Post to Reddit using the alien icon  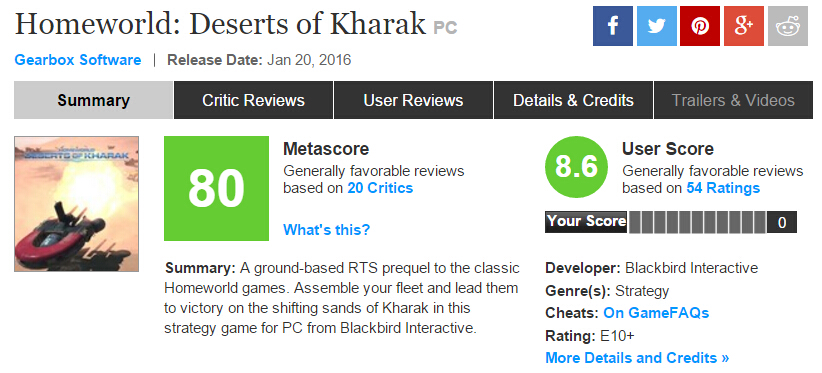(x=787, y=26)
